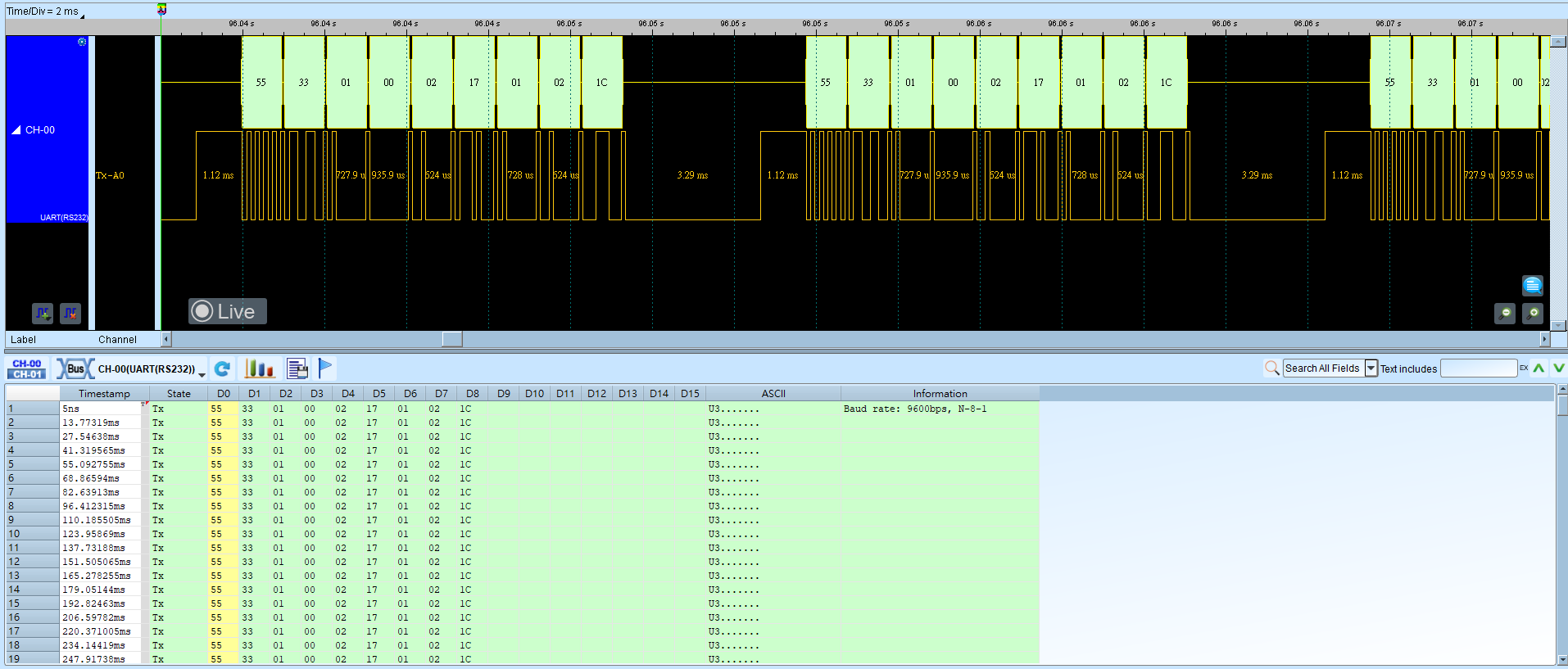The width and height of the screenshot is (1568, 669).
Task: Click the waveform scrollbar left arrow
Action: (x=166, y=339)
